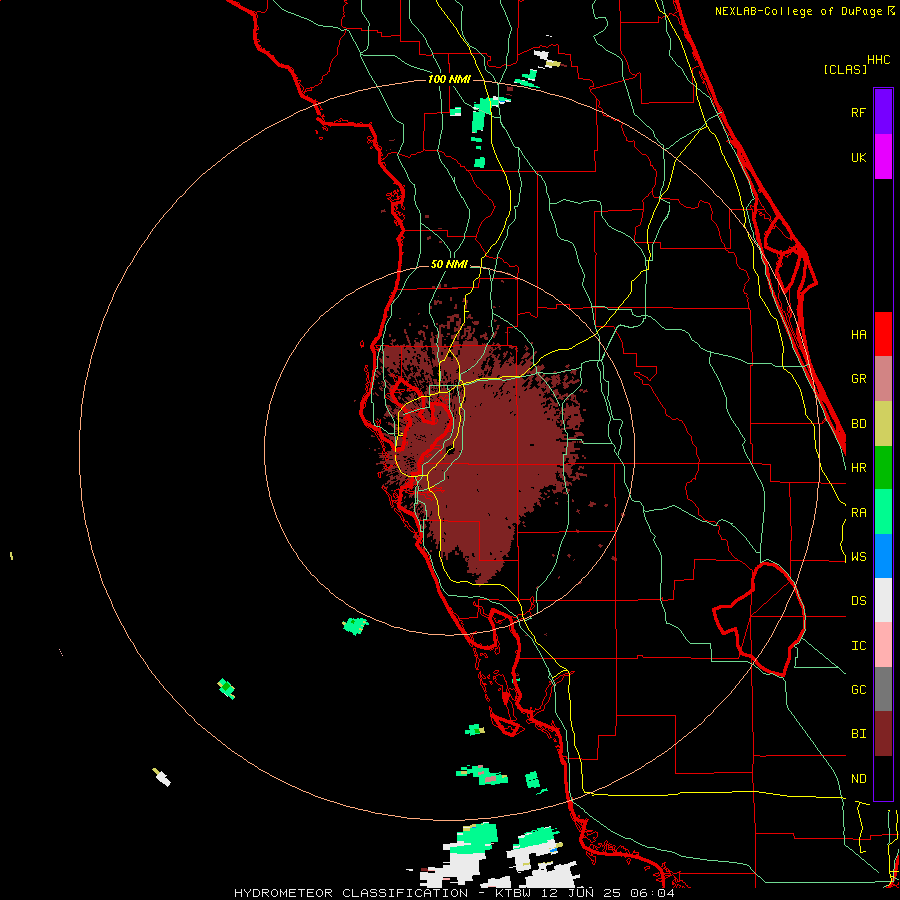Click the 'IC' legend label
This screenshot has width=900, height=900.
tap(858, 646)
